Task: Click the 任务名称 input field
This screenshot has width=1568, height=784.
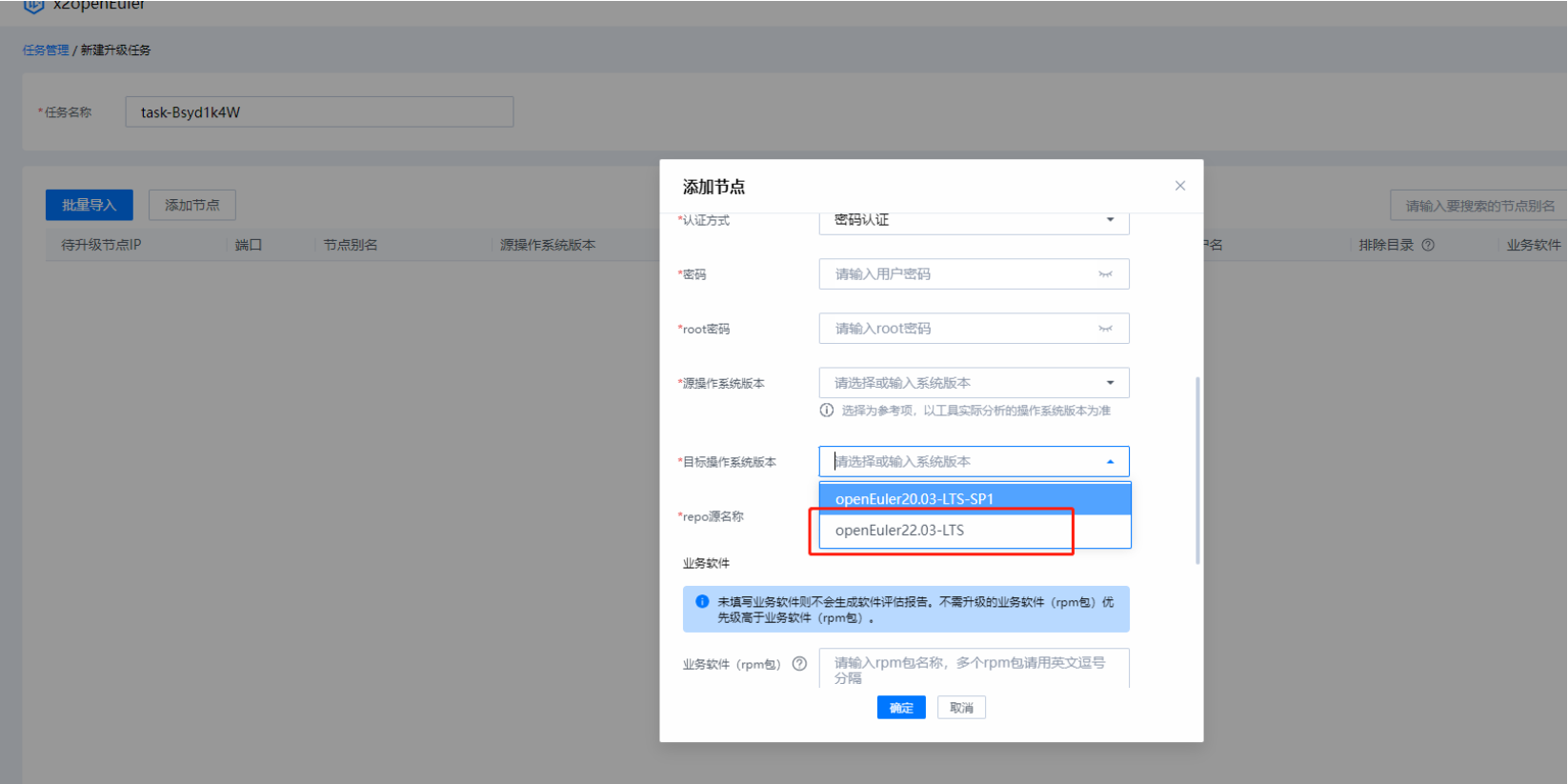Action: click(x=319, y=112)
